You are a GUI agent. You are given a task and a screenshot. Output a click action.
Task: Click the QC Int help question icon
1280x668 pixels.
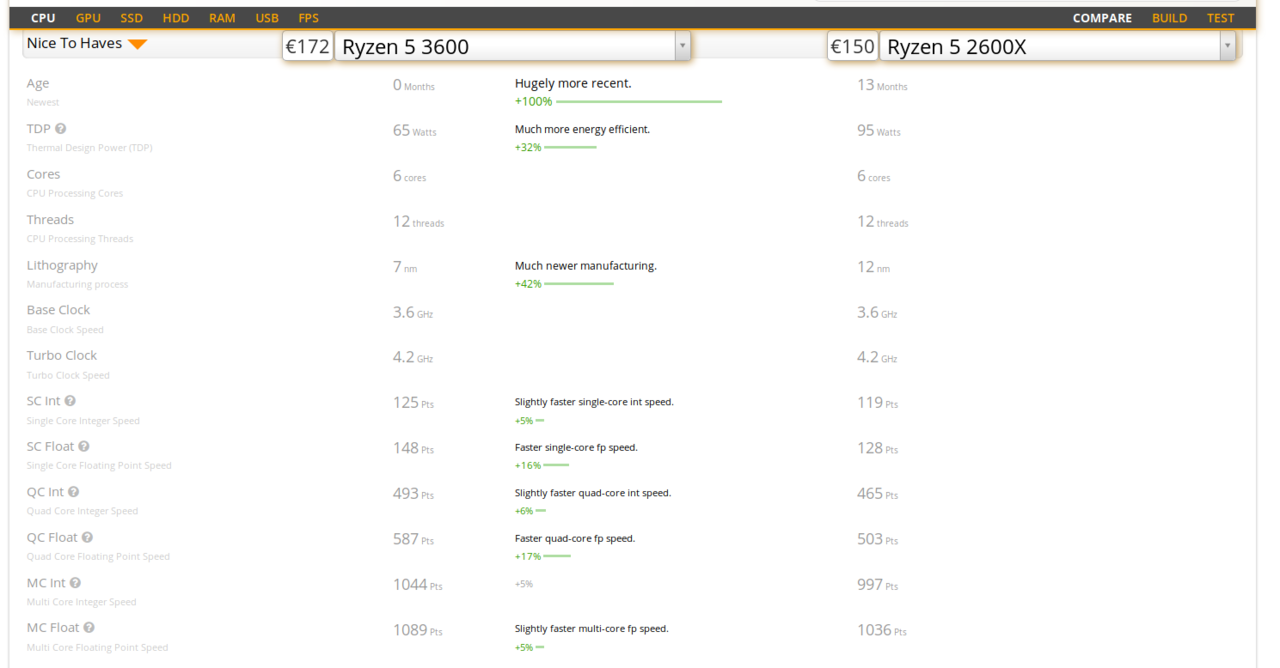pos(74,492)
